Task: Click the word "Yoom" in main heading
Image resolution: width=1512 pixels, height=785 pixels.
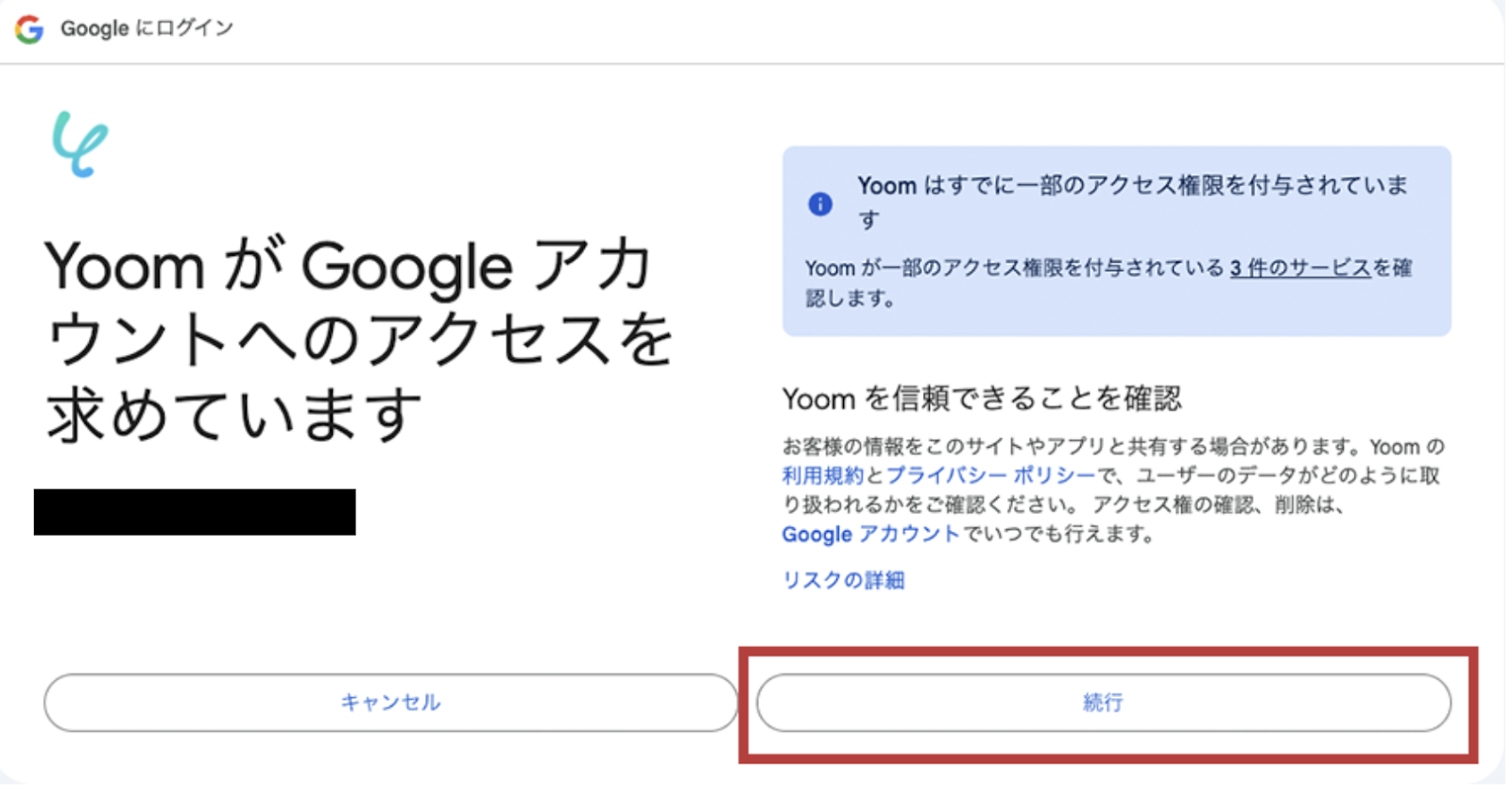Action: (124, 266)
